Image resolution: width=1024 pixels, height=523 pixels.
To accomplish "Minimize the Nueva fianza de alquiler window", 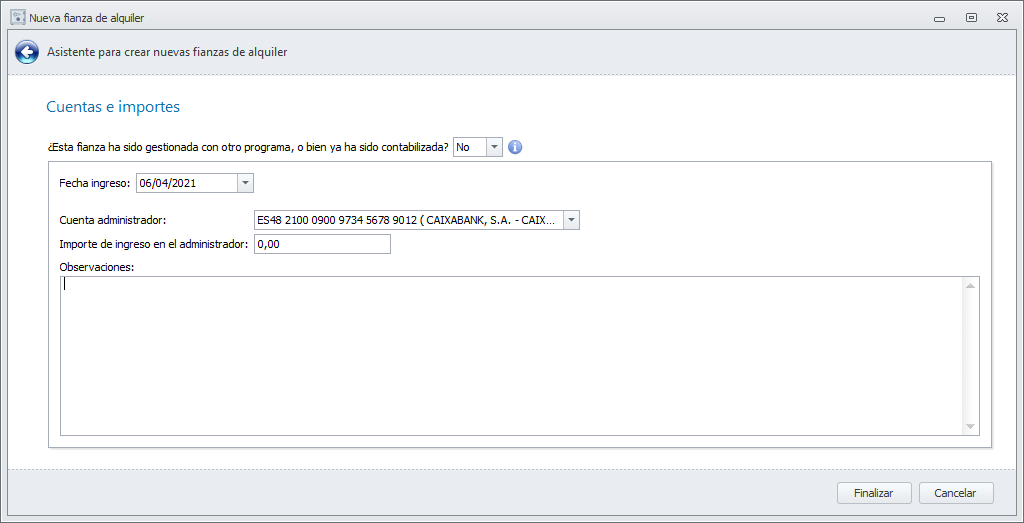I will (x=940, y=18).
